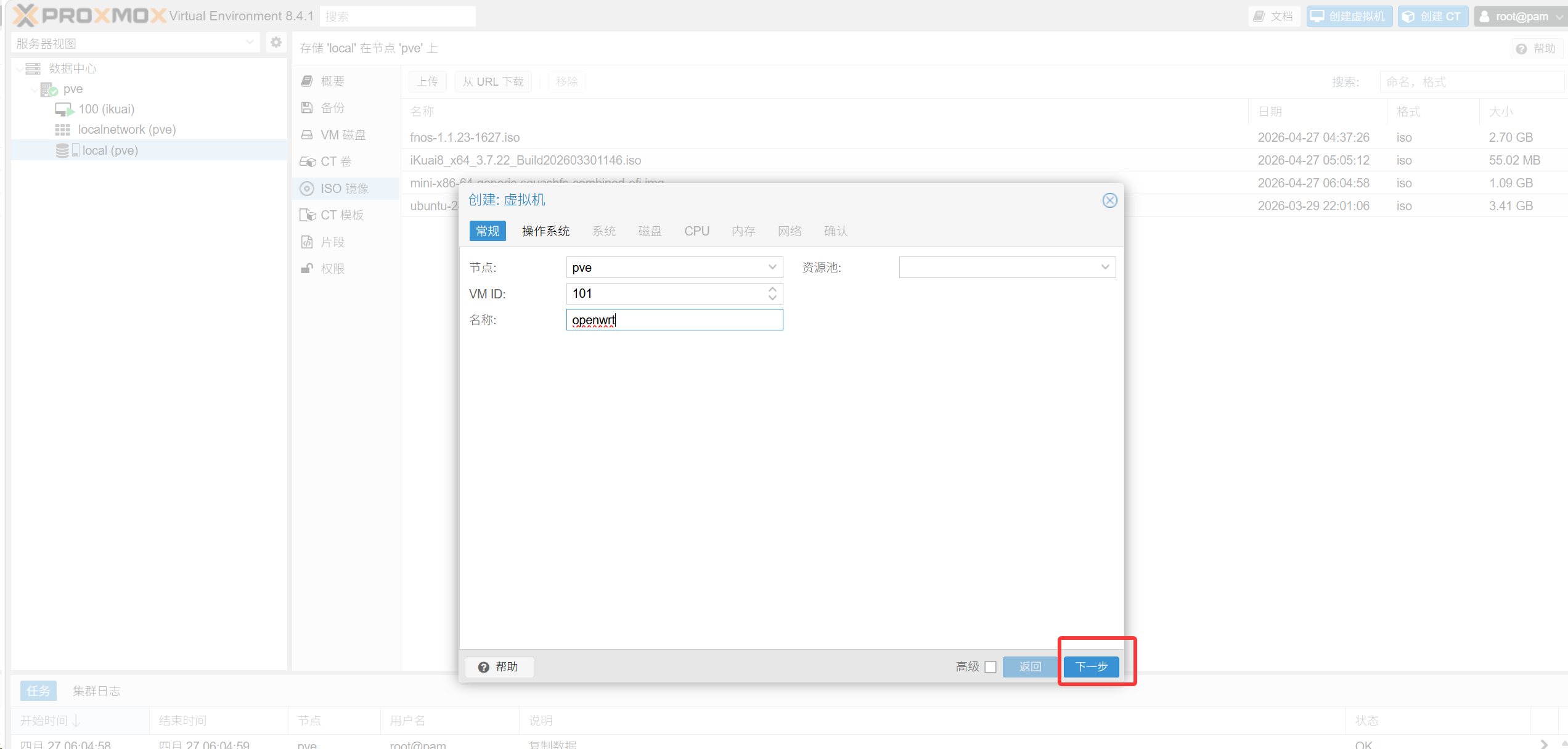Open the CT 模板 templates section
Viewport: 1568px width, 749px height.
(341, 215)
